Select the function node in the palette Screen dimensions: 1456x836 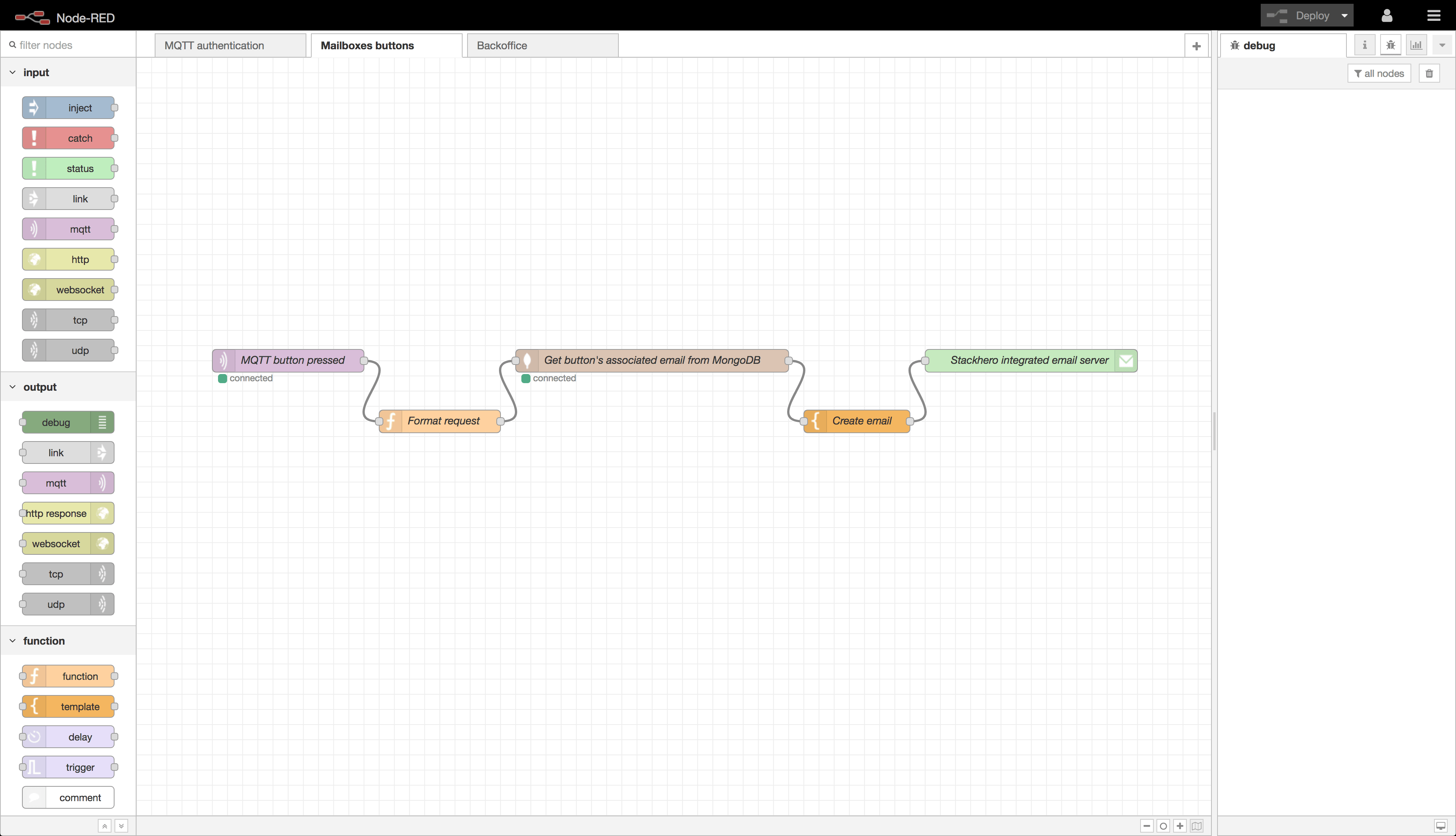pyautogui.click(x=68, y=676)
